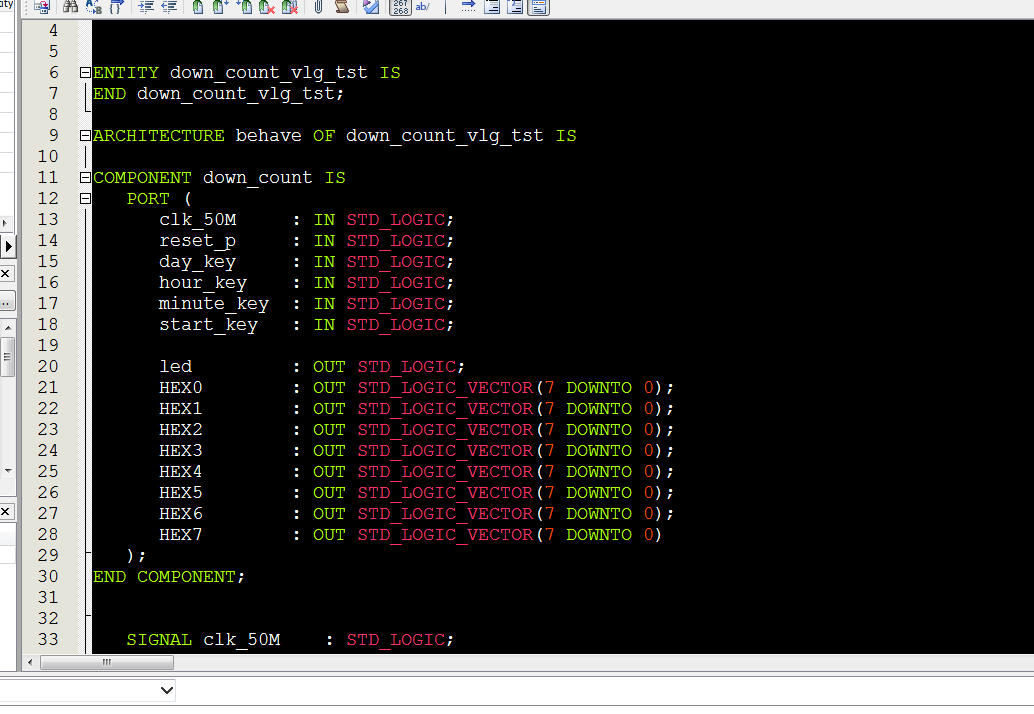Viewport: 1034px width, 714px height.
Task: Click 'END COMPONENT;' on line 30
Action: 169,577
